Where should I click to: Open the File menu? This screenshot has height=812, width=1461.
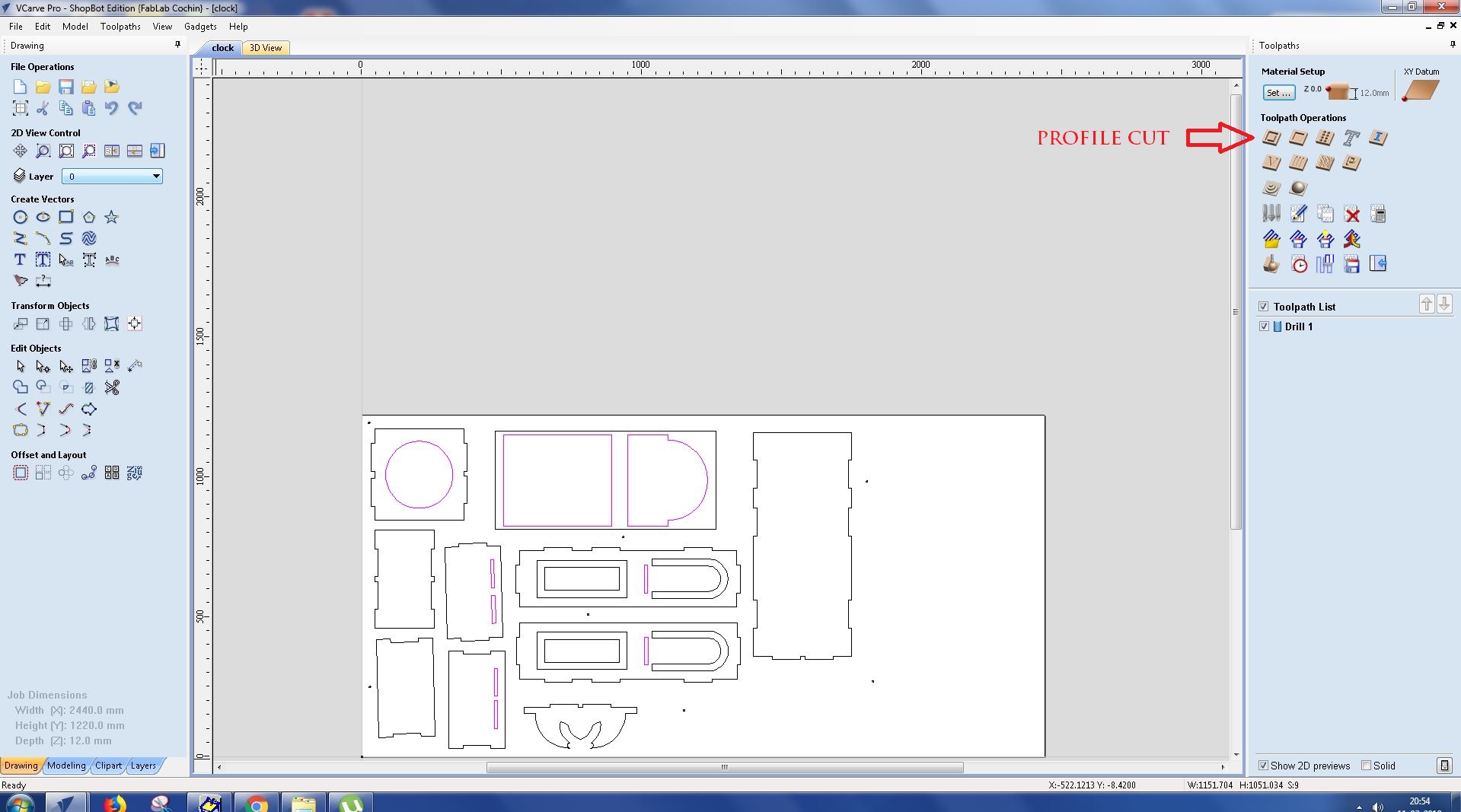point(15,27)
